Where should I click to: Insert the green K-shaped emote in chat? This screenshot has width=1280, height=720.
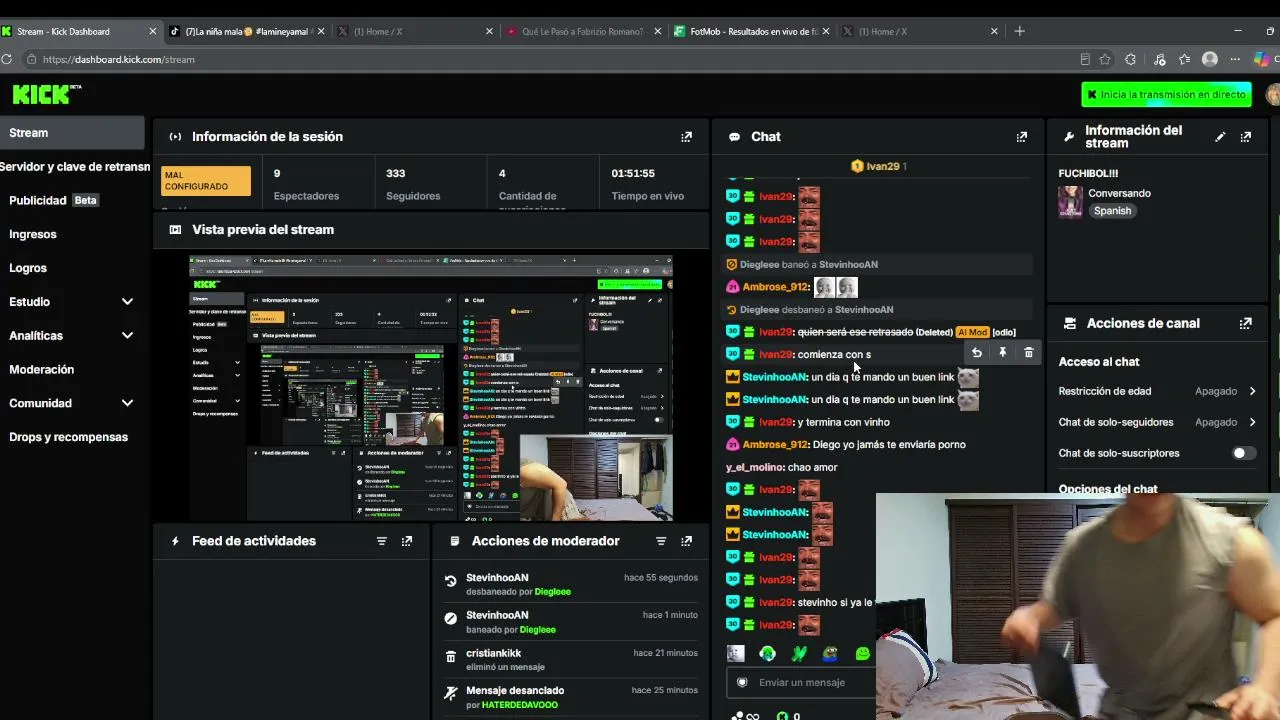click(x=799, y=654)
